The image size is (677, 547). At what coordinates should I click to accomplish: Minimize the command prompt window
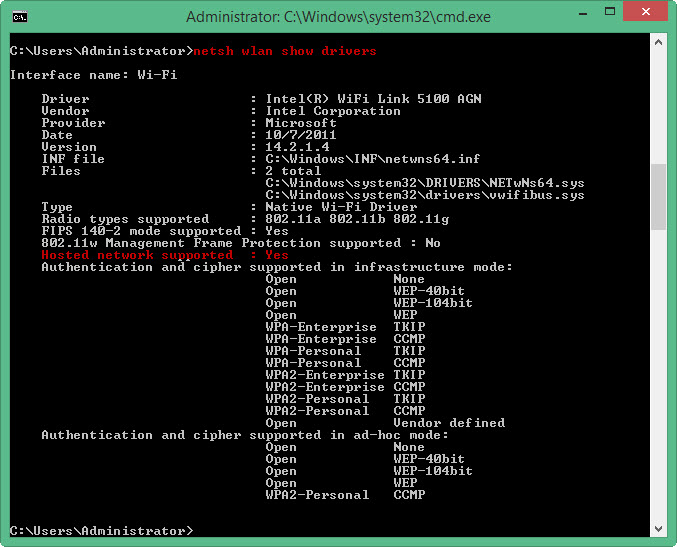[583, 13]
